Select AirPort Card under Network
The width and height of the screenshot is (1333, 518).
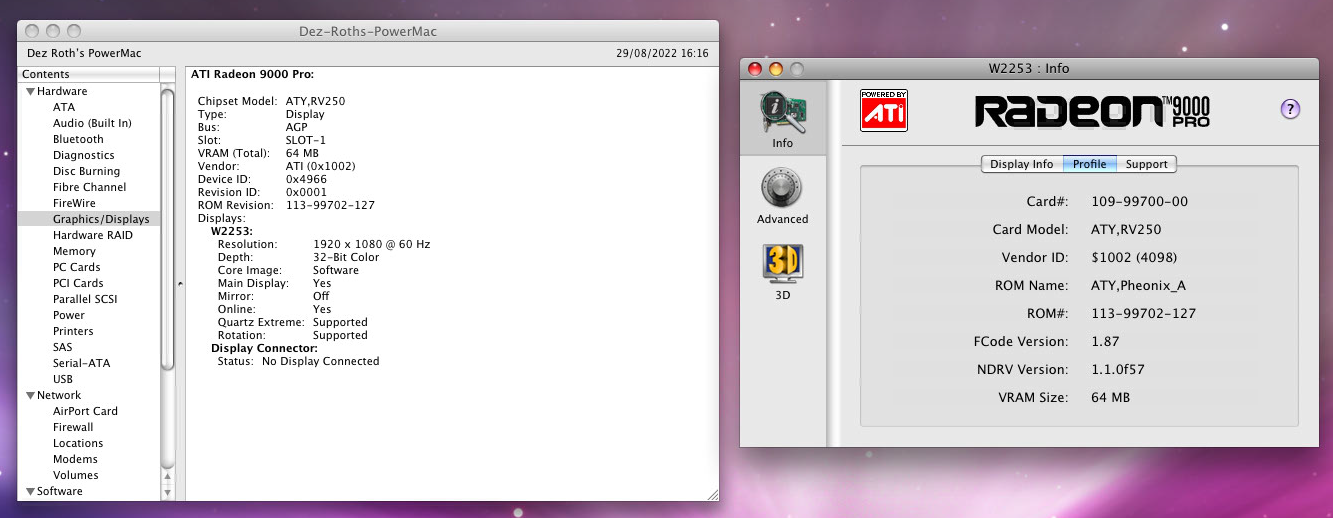tap(85, 411)
